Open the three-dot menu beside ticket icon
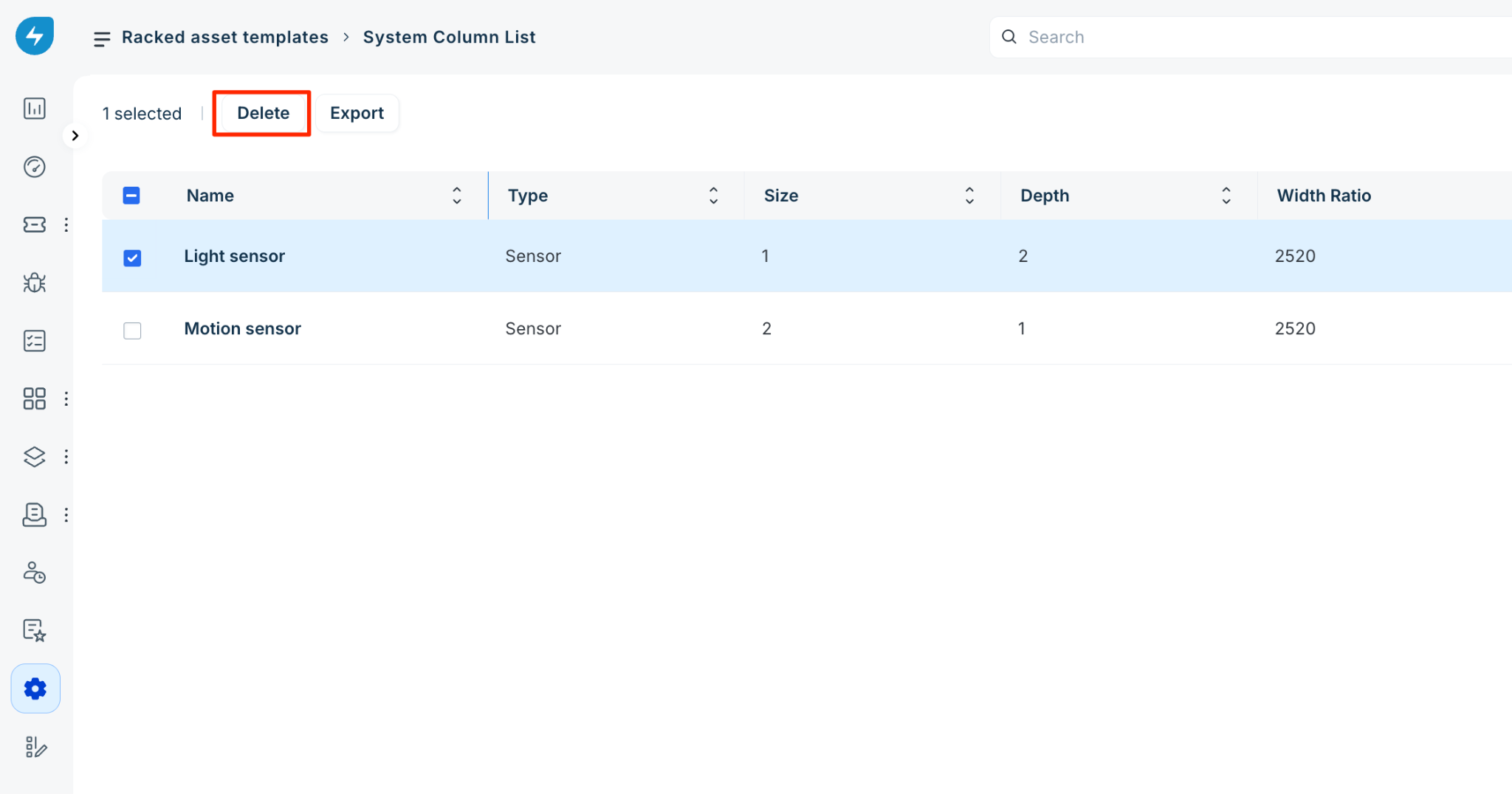This screenshot has width=1512, height=794. point(66,224)
